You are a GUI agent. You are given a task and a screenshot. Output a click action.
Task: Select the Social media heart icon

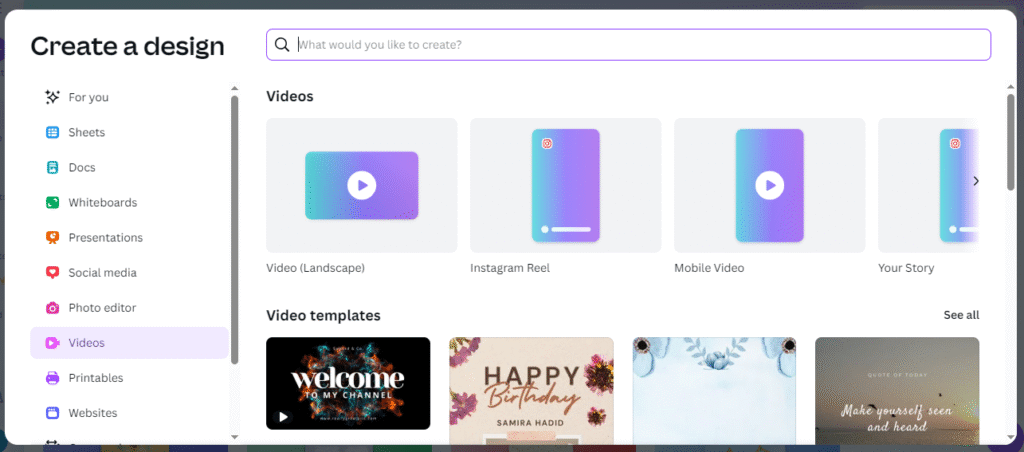pyautogui.click(x=53, y=272)
